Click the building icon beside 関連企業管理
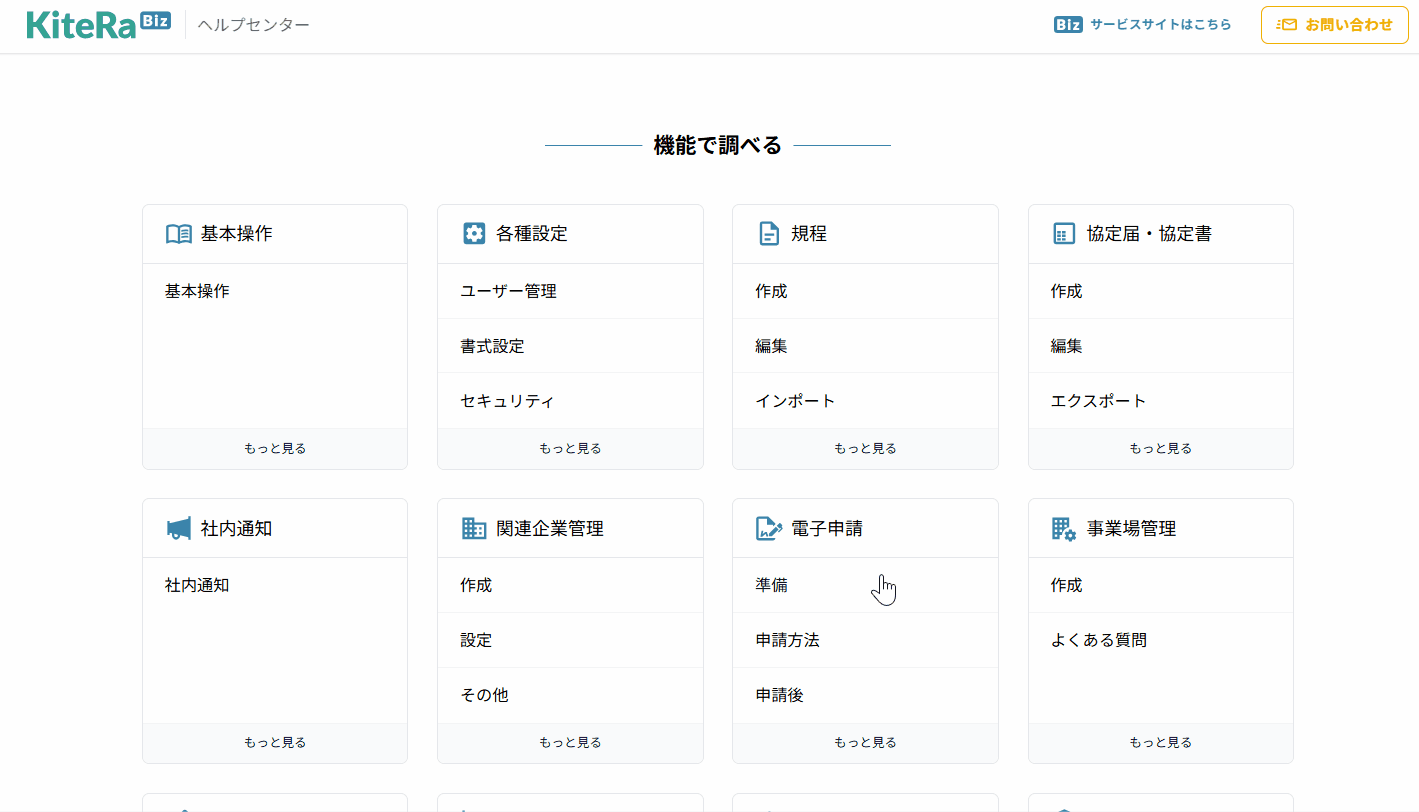Screen dimensions: 1419x812 tap(474, 528)
